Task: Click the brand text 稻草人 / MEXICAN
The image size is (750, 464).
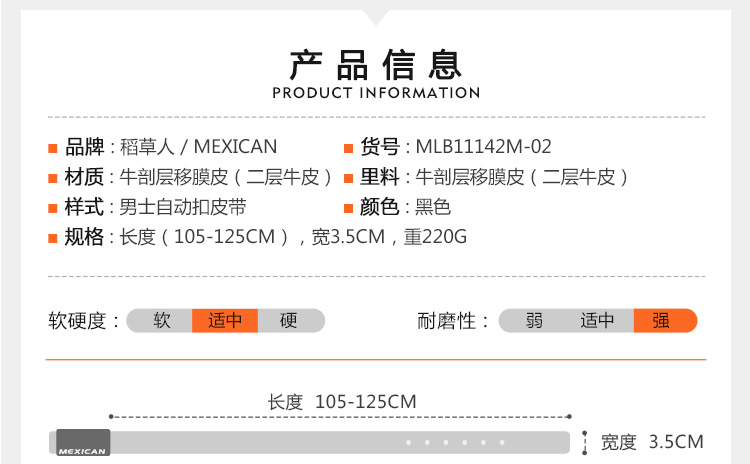Action: click(198, 147)
